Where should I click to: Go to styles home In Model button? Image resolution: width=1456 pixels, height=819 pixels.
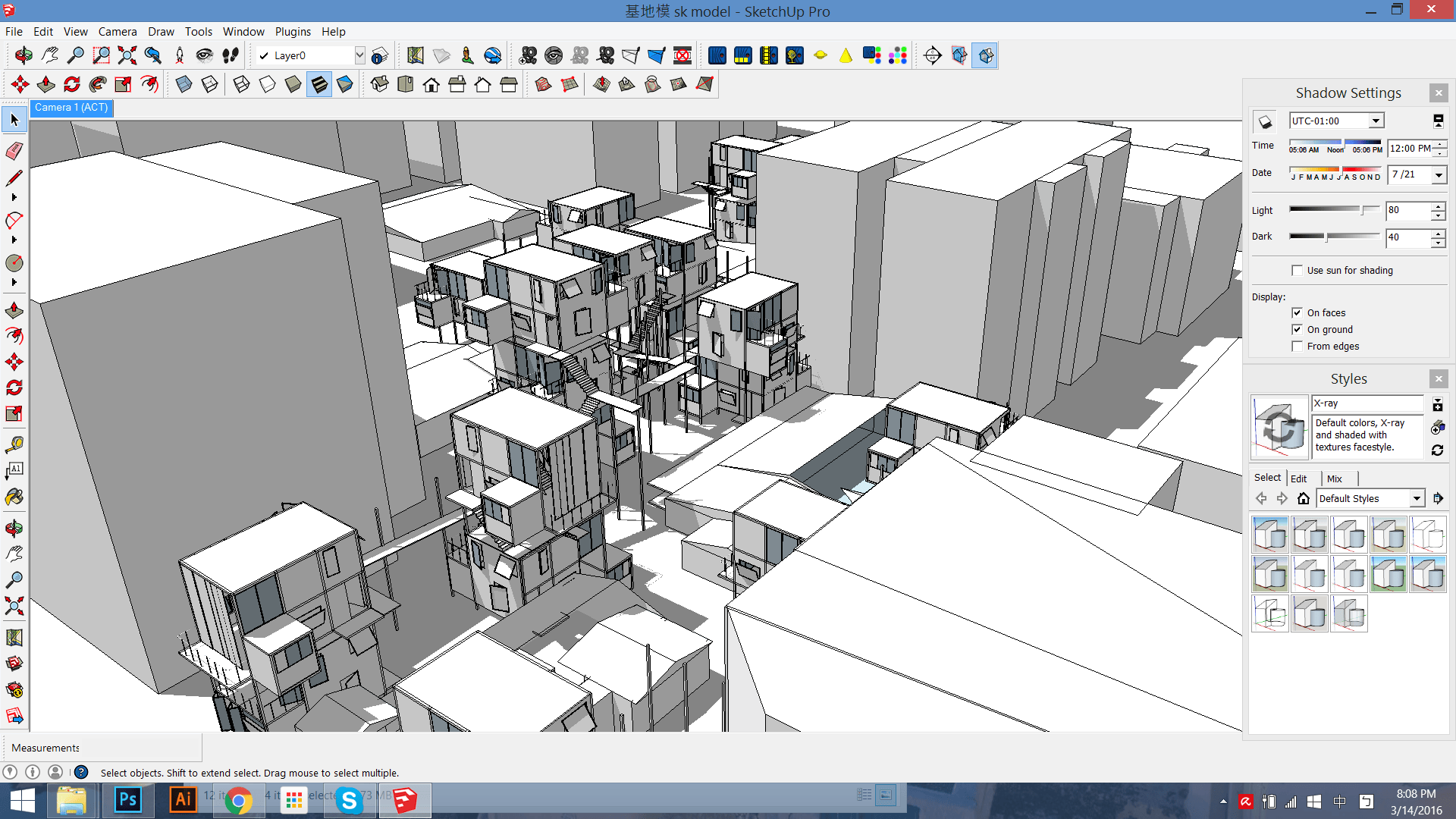pyautogui.click(x=1304, y=498)
